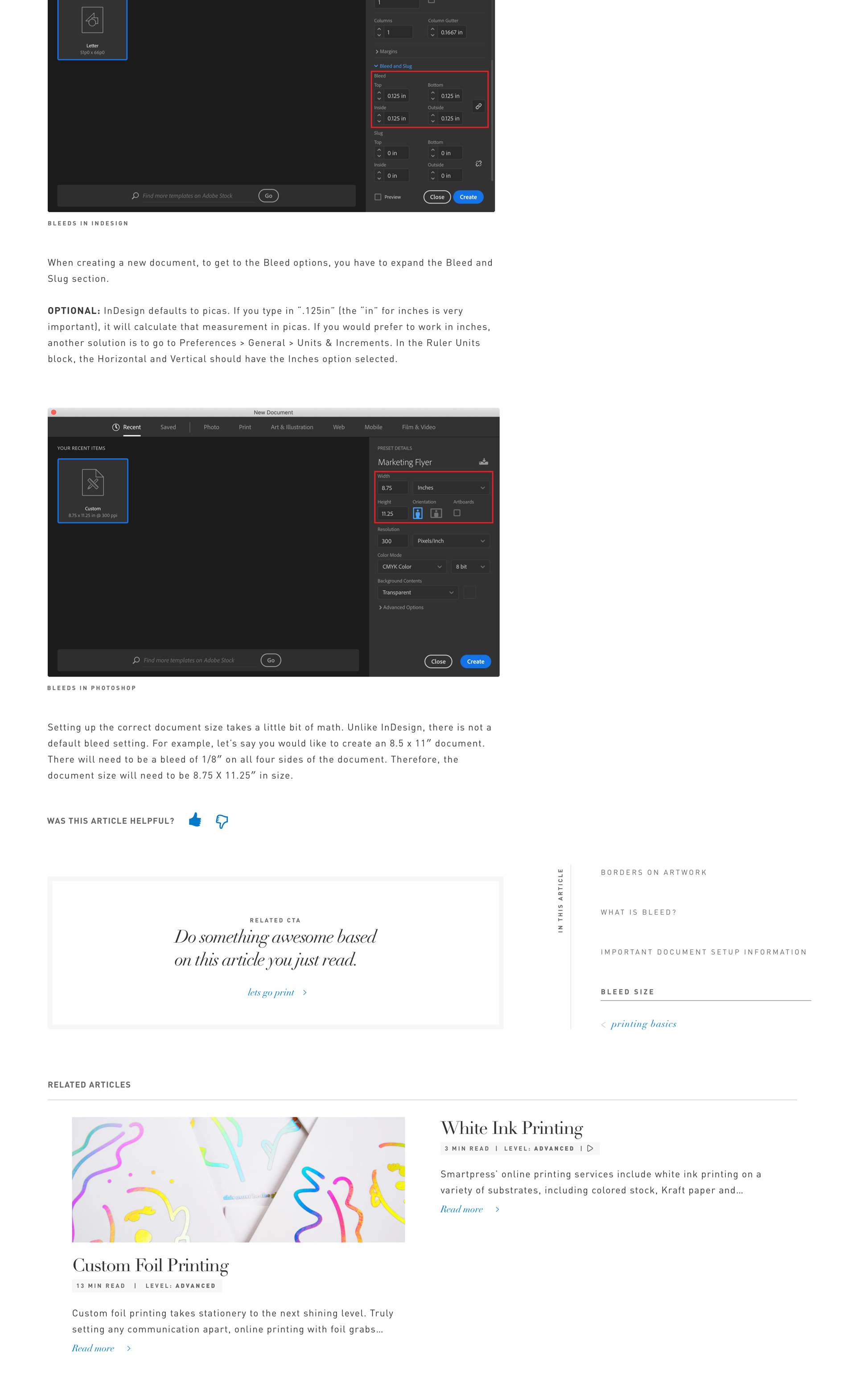Click the slug unlinked chain icon
This screenshot has height=1400, width=856.
point(478,164)
